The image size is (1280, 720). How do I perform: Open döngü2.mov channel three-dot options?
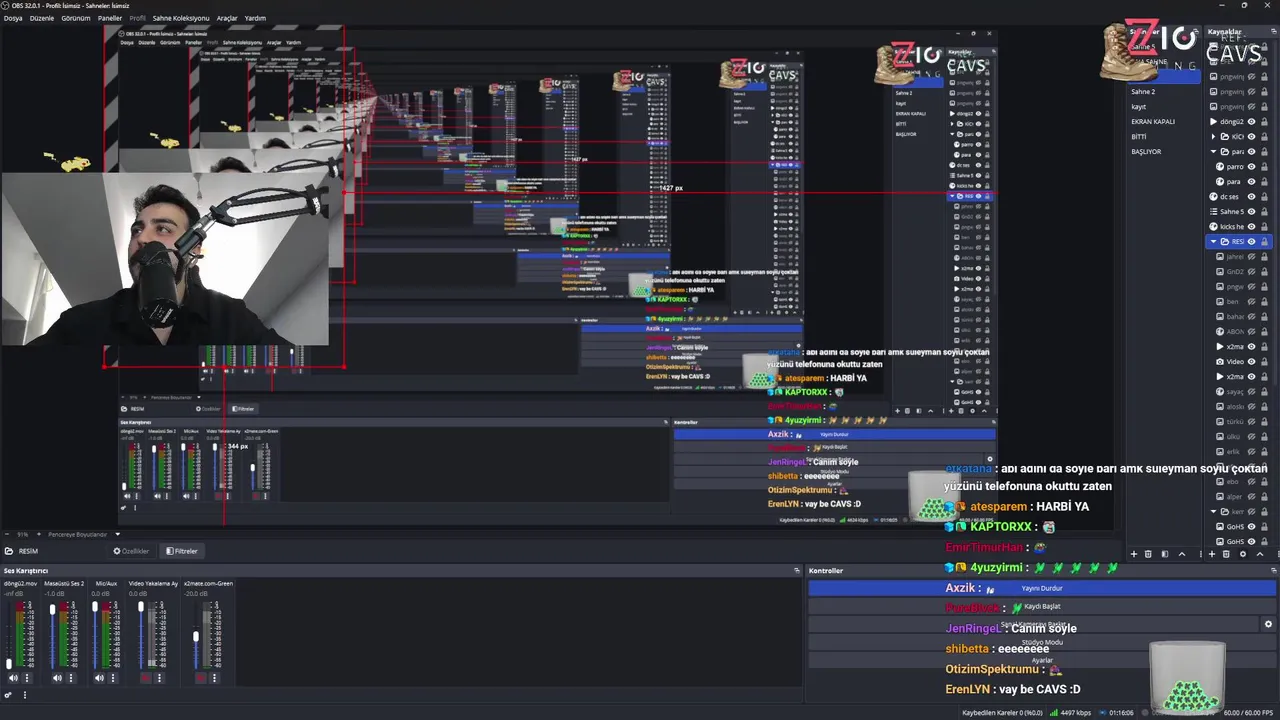pyautogui.click(x=27, y=677)
